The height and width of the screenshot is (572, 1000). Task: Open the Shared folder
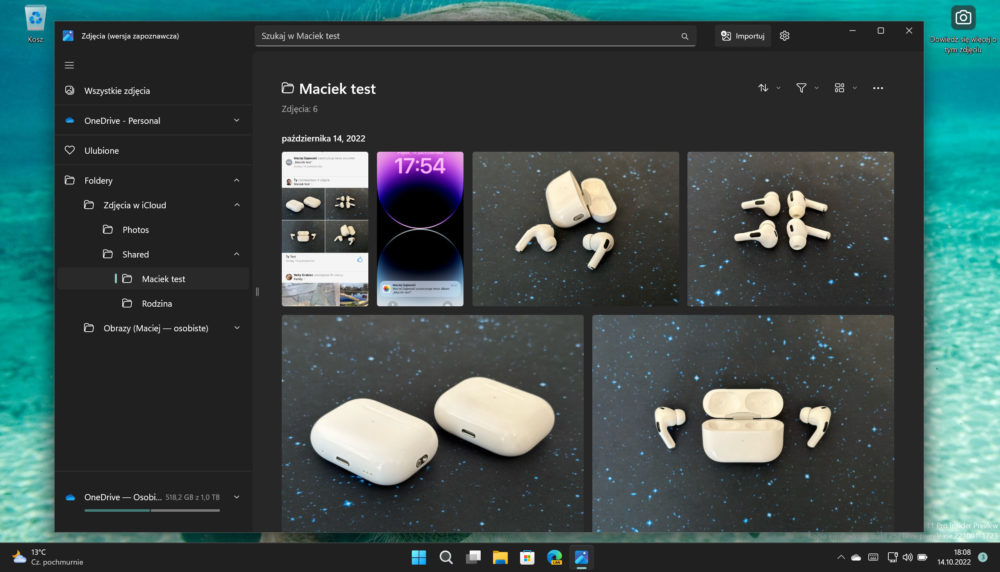pyautogui.click(x=153, y=254)
